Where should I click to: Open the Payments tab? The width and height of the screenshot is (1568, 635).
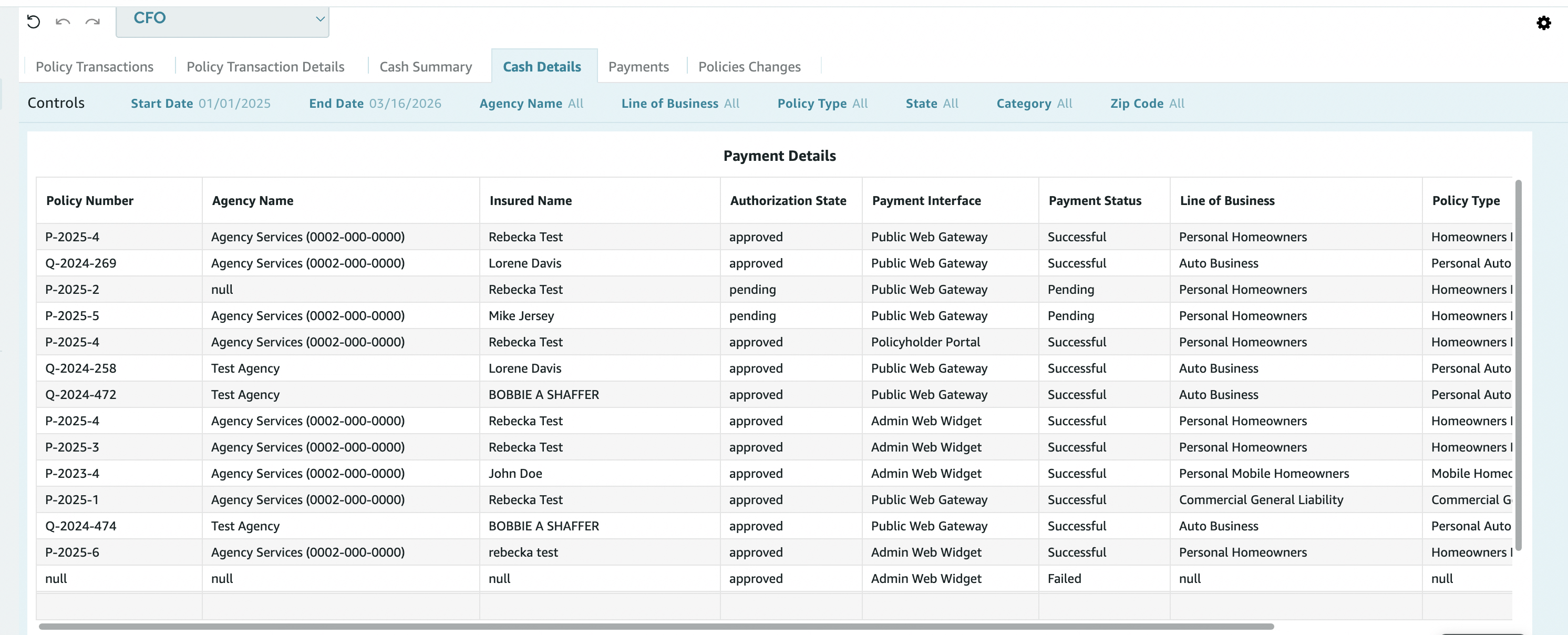pos(638,67)
